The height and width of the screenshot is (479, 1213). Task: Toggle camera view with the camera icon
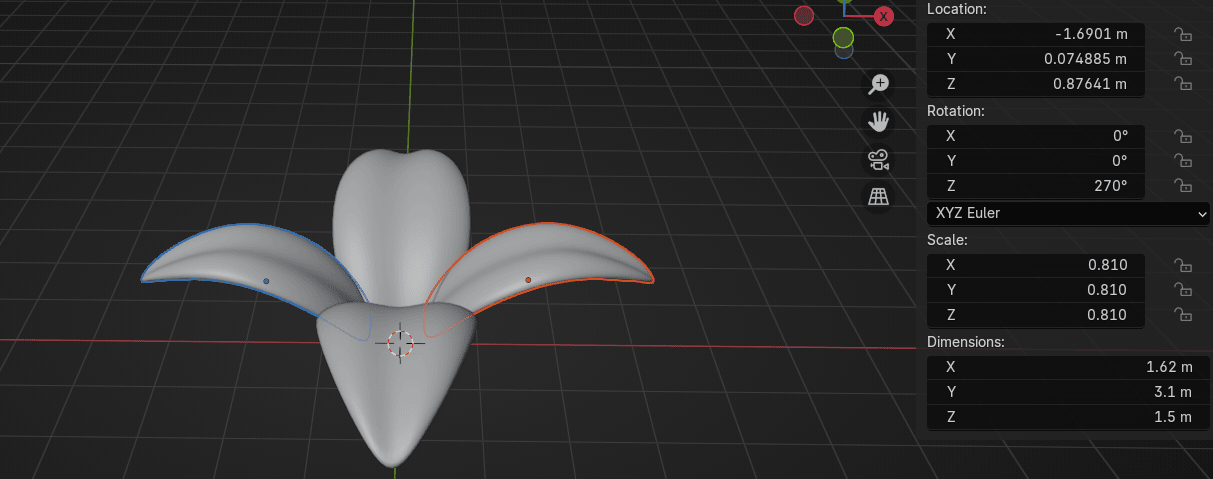(x=879, y=159)
